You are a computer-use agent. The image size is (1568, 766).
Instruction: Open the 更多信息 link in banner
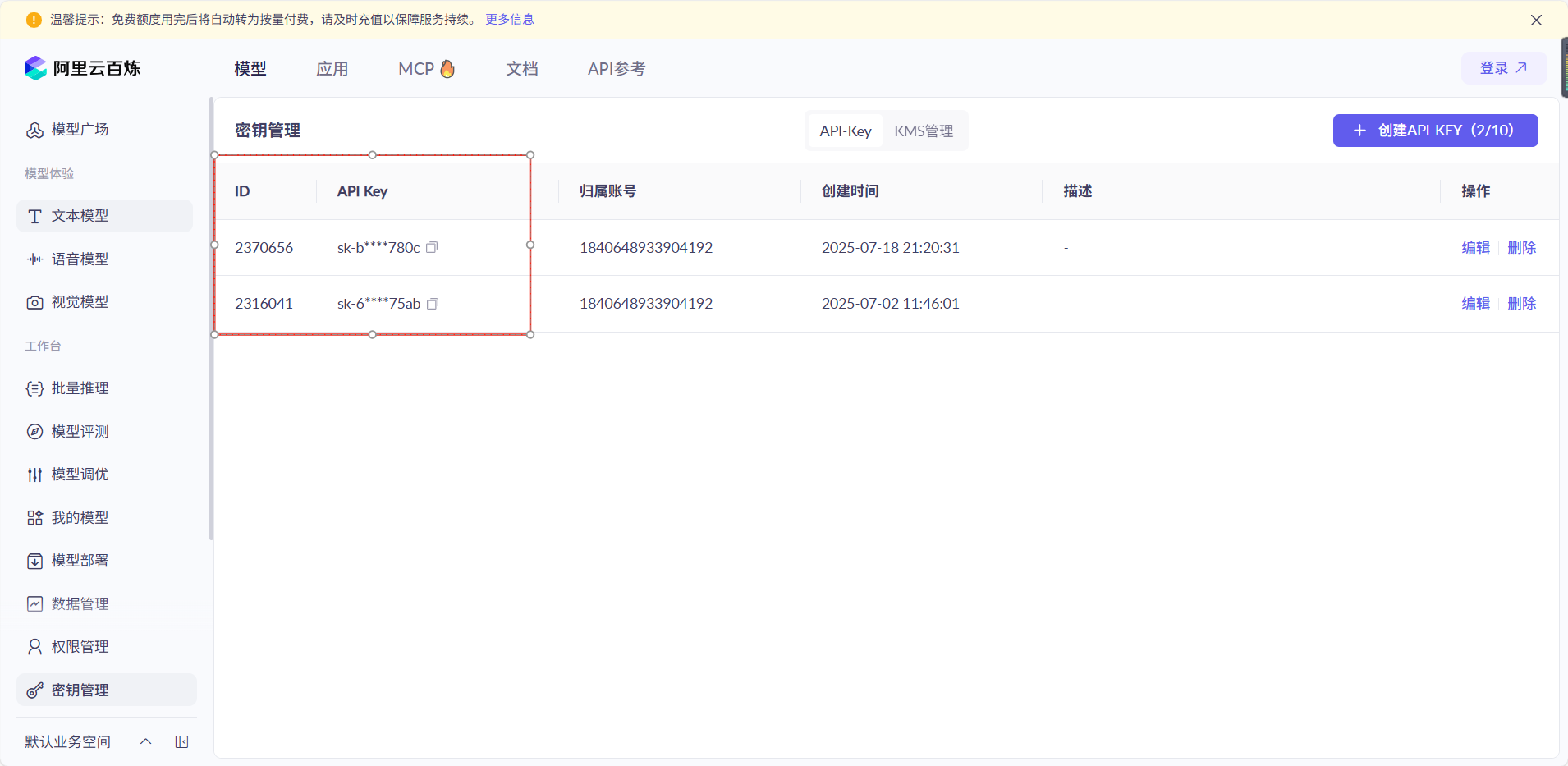pos(510,20)
